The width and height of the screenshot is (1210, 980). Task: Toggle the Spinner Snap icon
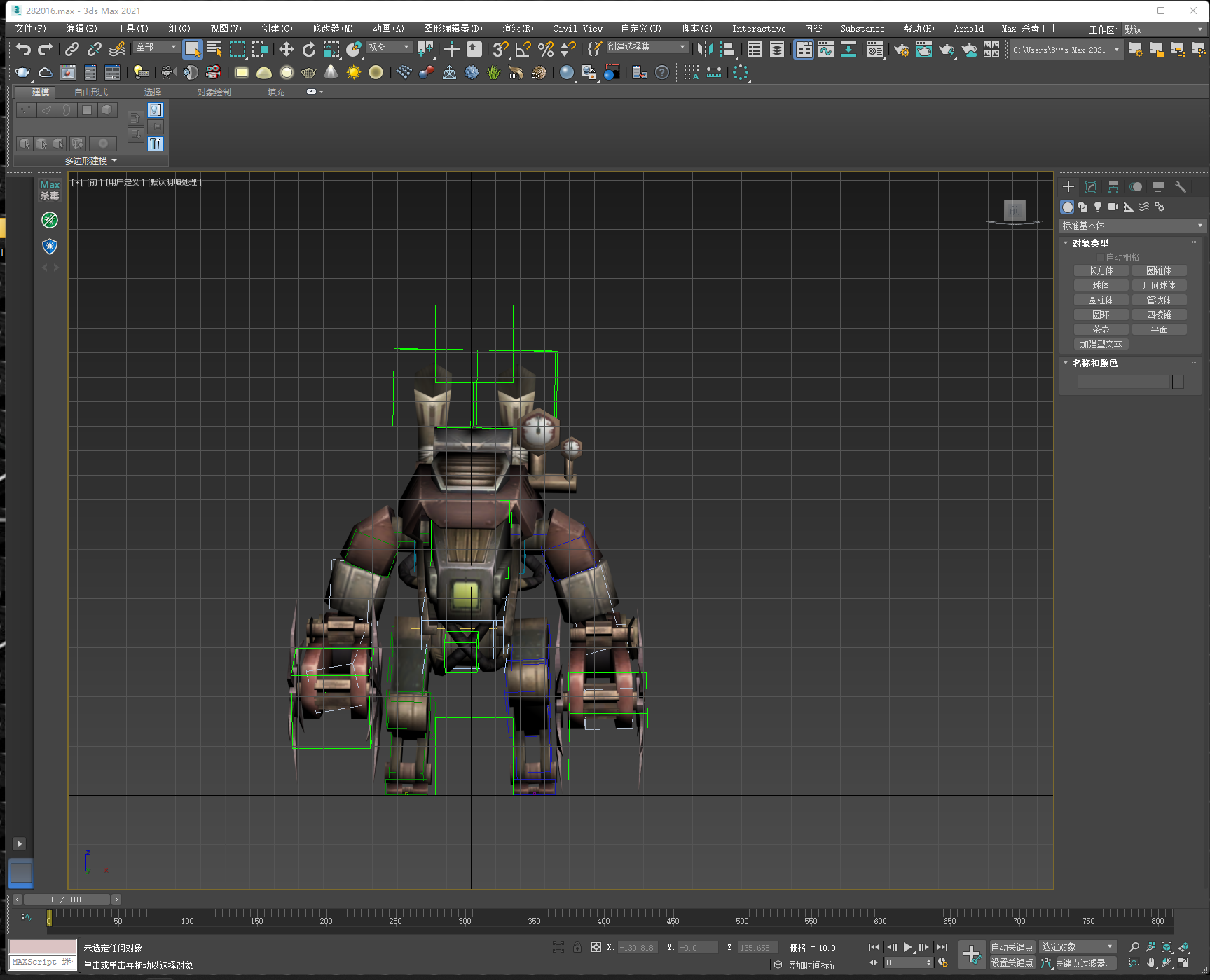(x=568, y=49)
